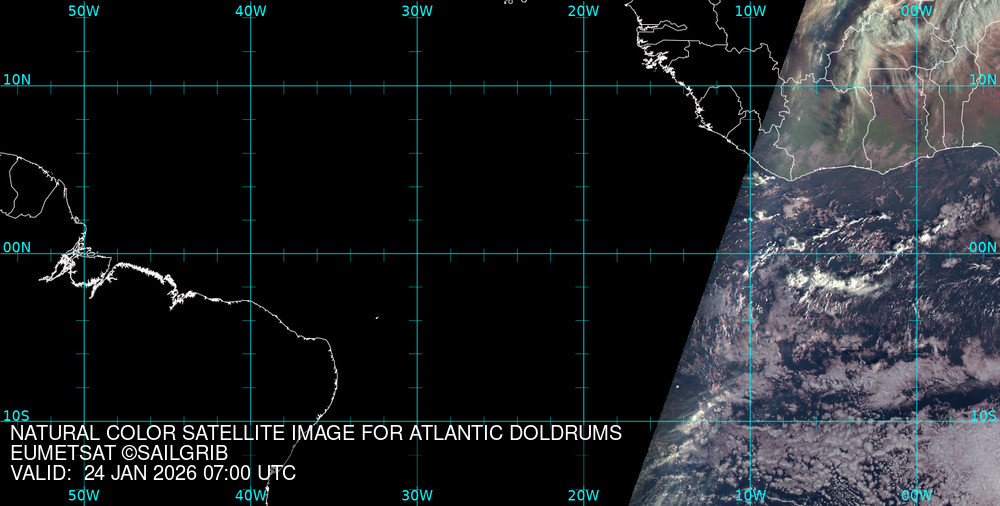The image size is (1000, 506).
Task: Click the 10S latitude label on the right edge
Action: [x=983, y=415]
